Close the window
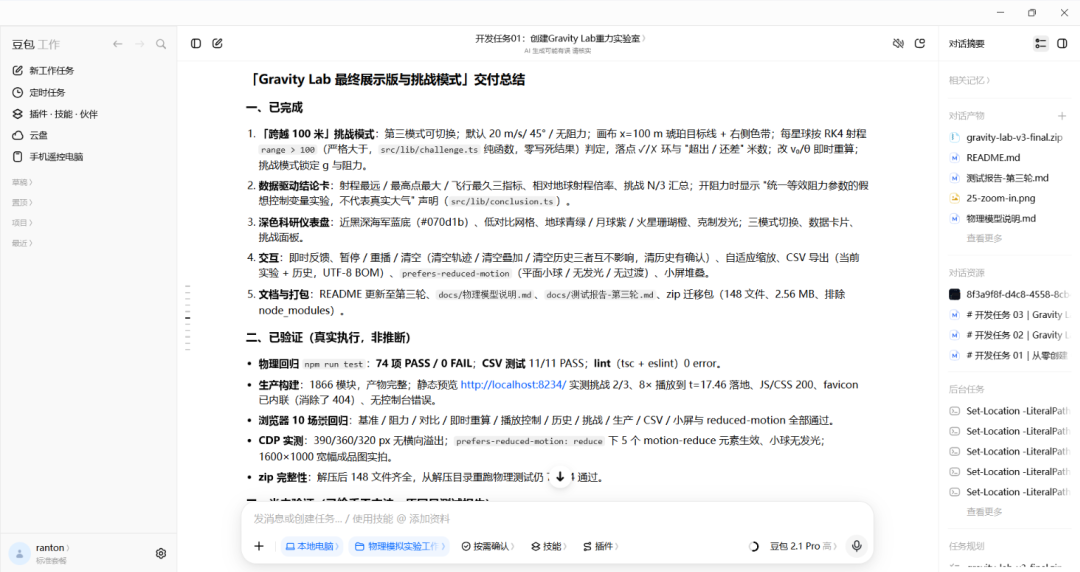Screen dimensions: 1080x572 1064,12
